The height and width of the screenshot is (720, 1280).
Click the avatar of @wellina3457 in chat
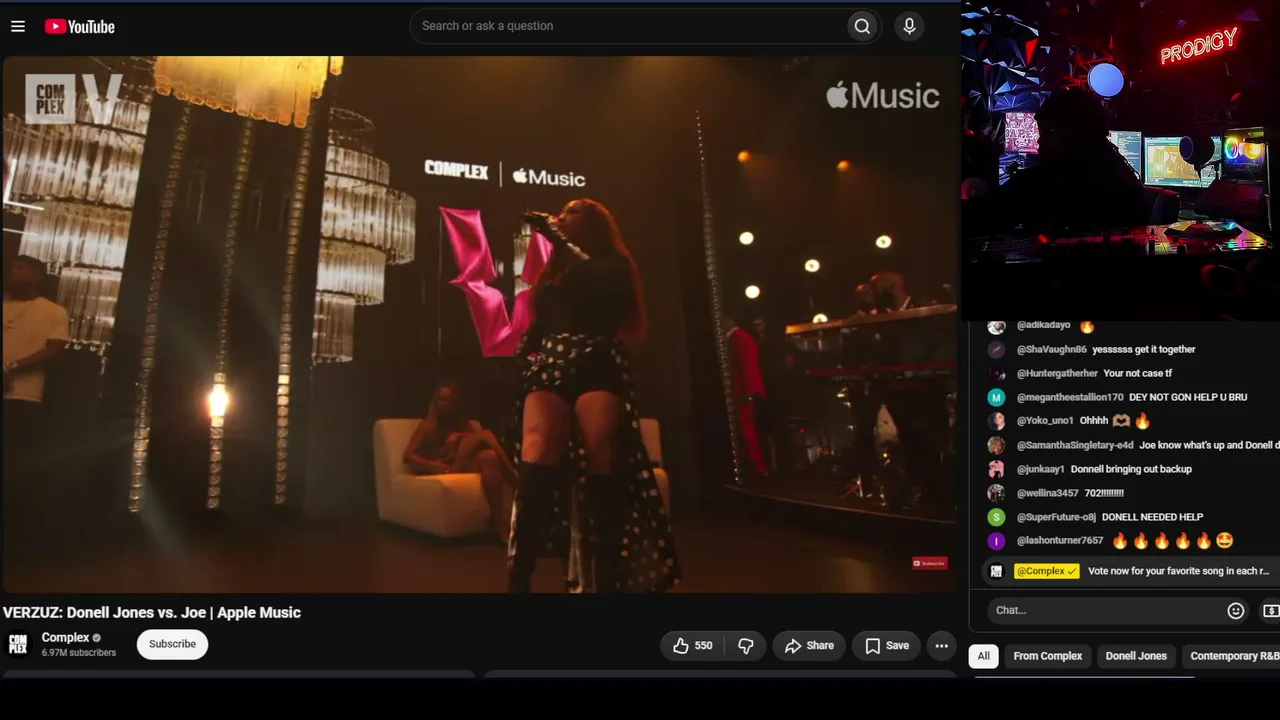click(x=996, y=493)
